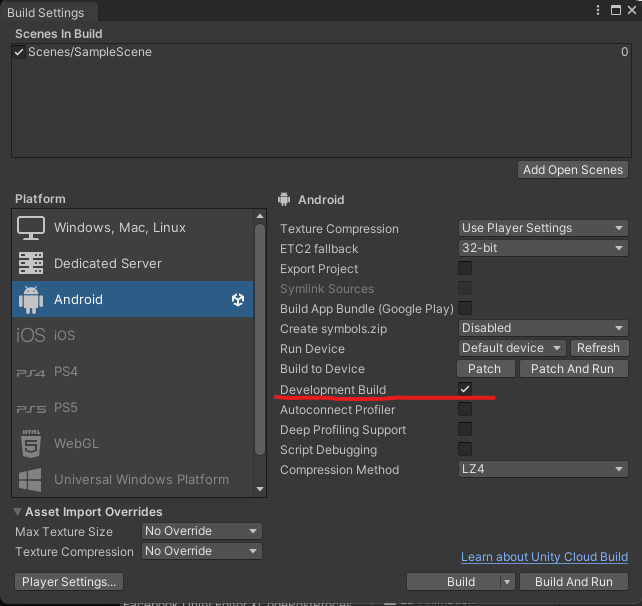
Task: Click the disabled Symlink Sources checkbox
Action: pos(465,288)
